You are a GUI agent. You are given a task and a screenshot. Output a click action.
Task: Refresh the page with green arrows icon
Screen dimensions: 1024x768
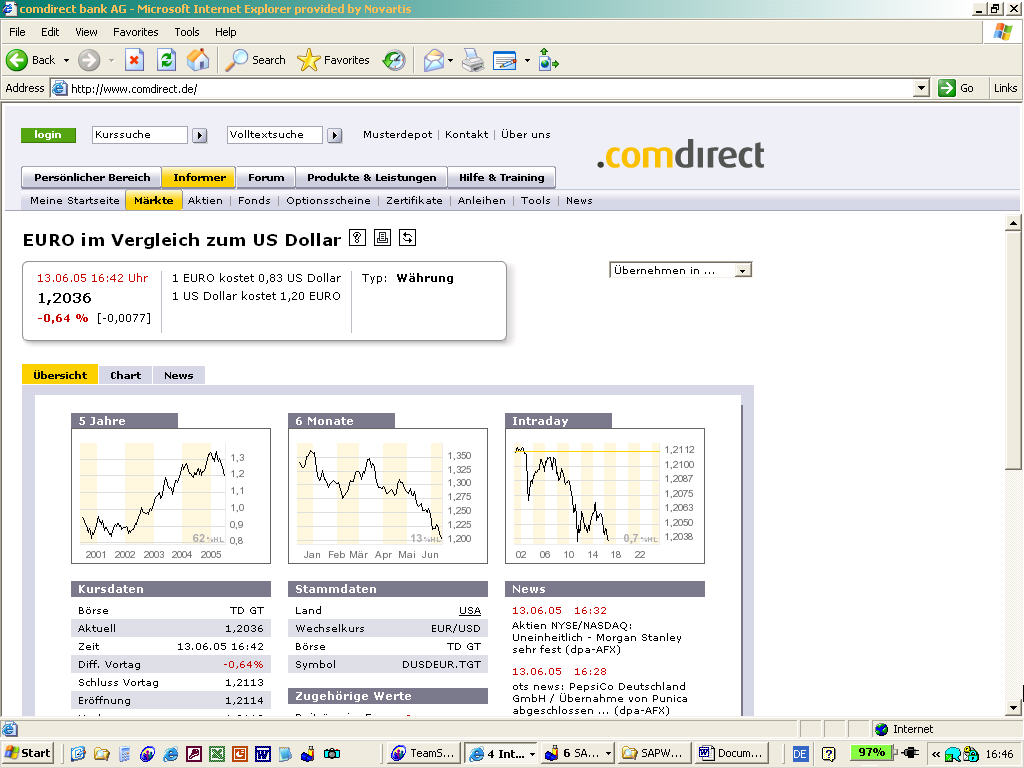pos(167,60)
